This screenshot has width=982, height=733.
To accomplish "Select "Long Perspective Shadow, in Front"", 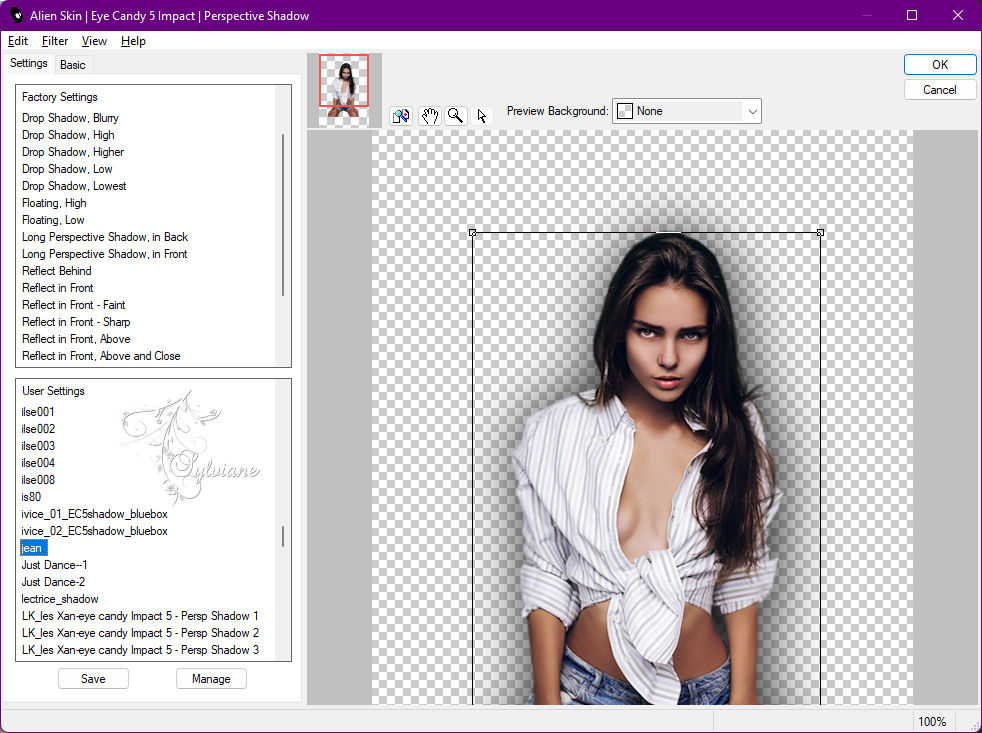I will [x=105, y=254].
